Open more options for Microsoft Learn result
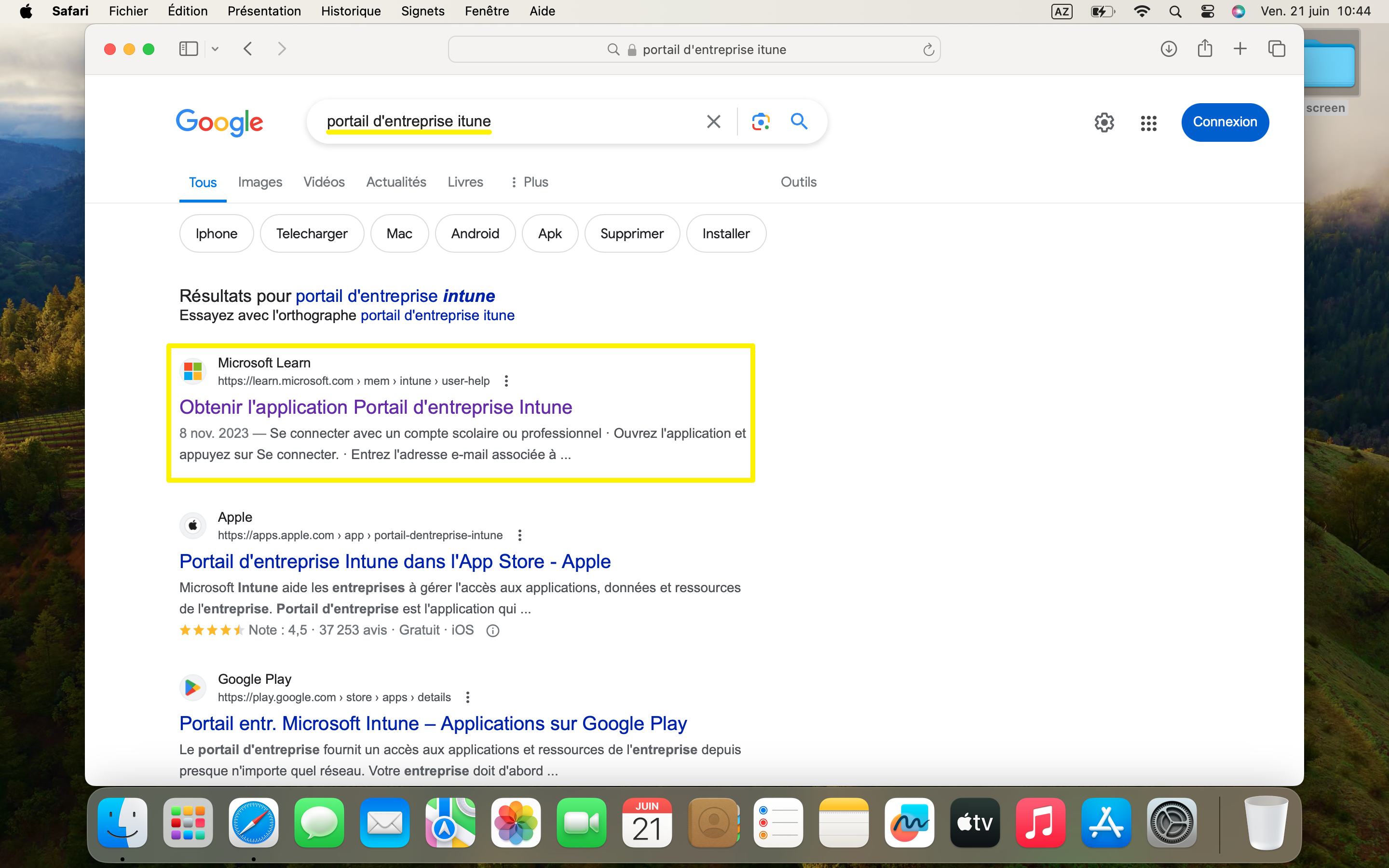Screen dimensions: 1389x868 505,380
